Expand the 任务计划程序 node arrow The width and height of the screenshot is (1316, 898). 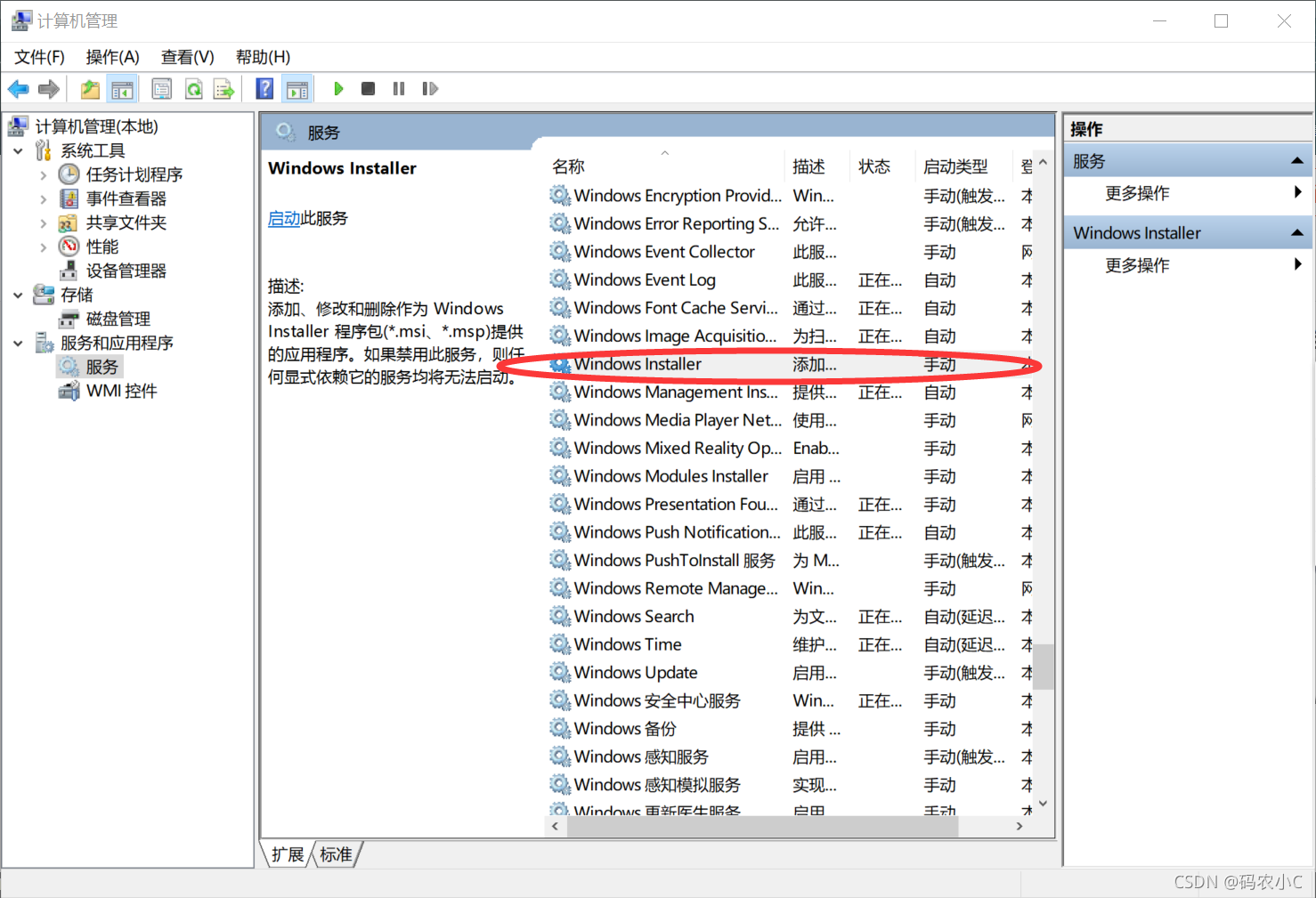(44, 175)
